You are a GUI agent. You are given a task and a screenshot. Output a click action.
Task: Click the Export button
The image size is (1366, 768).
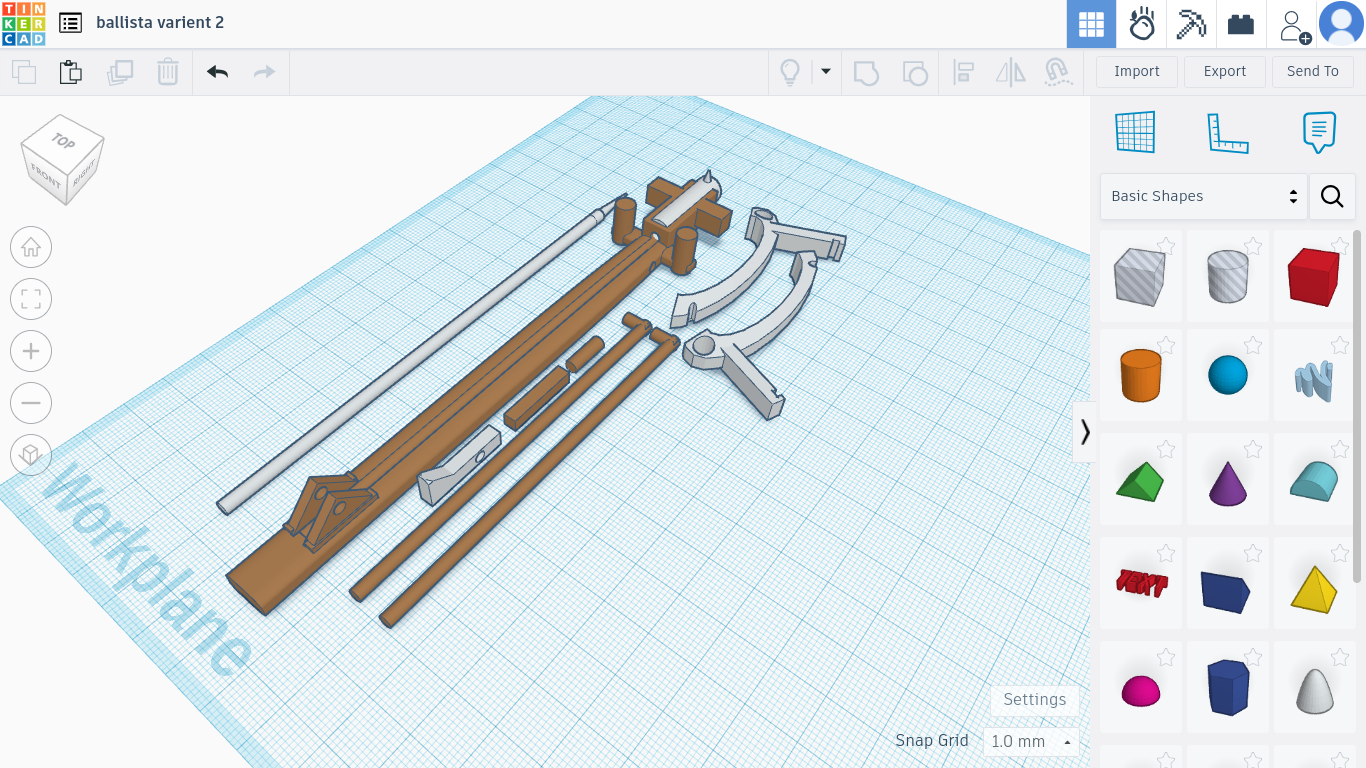[1225, 71]
